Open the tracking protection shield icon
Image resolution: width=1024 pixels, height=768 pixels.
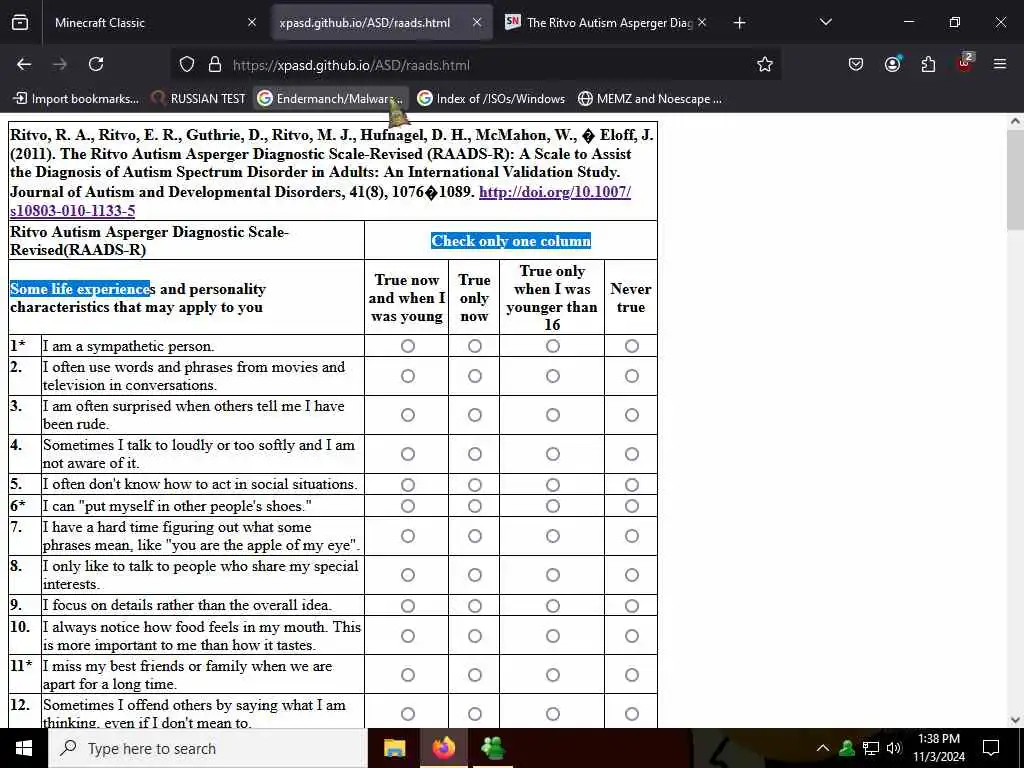pos(187,65)
